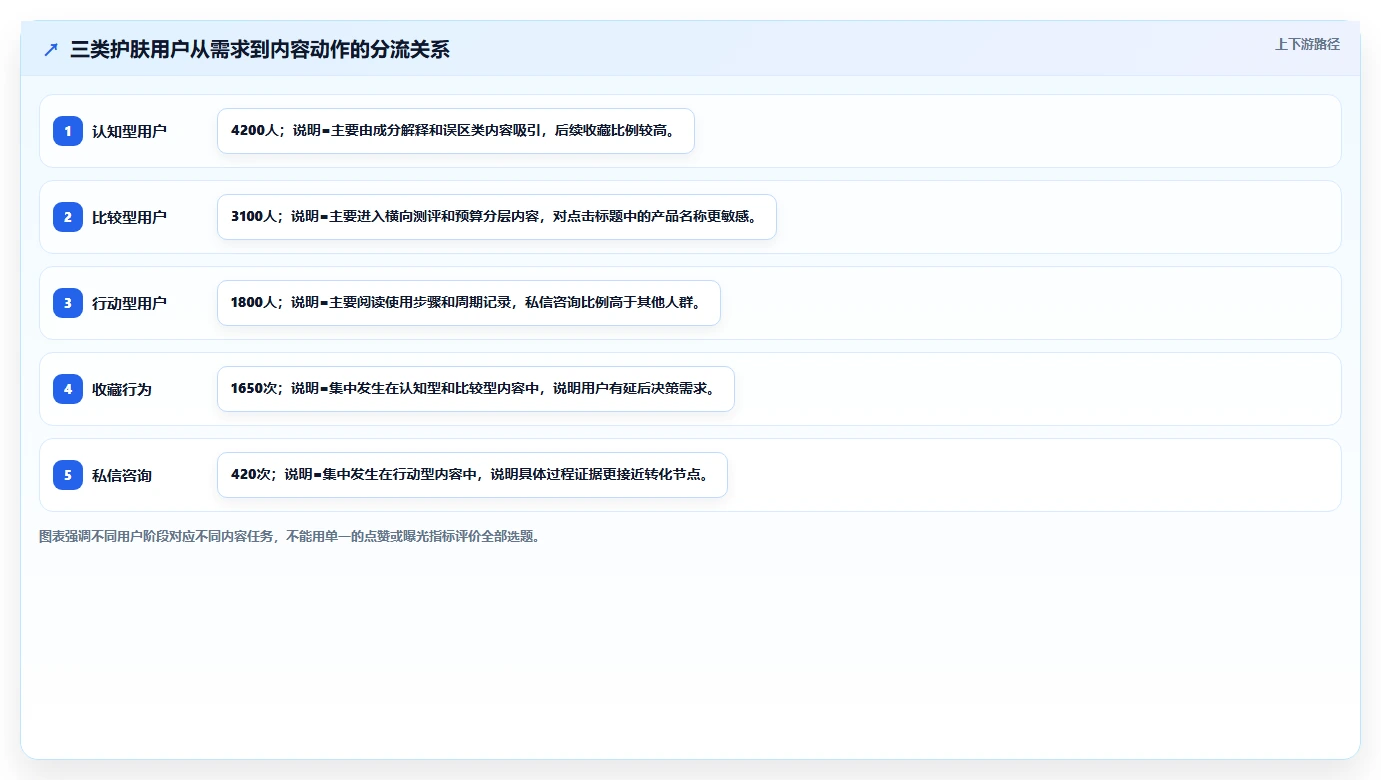Select the 认知型用户 label

[x=129, y=131]
